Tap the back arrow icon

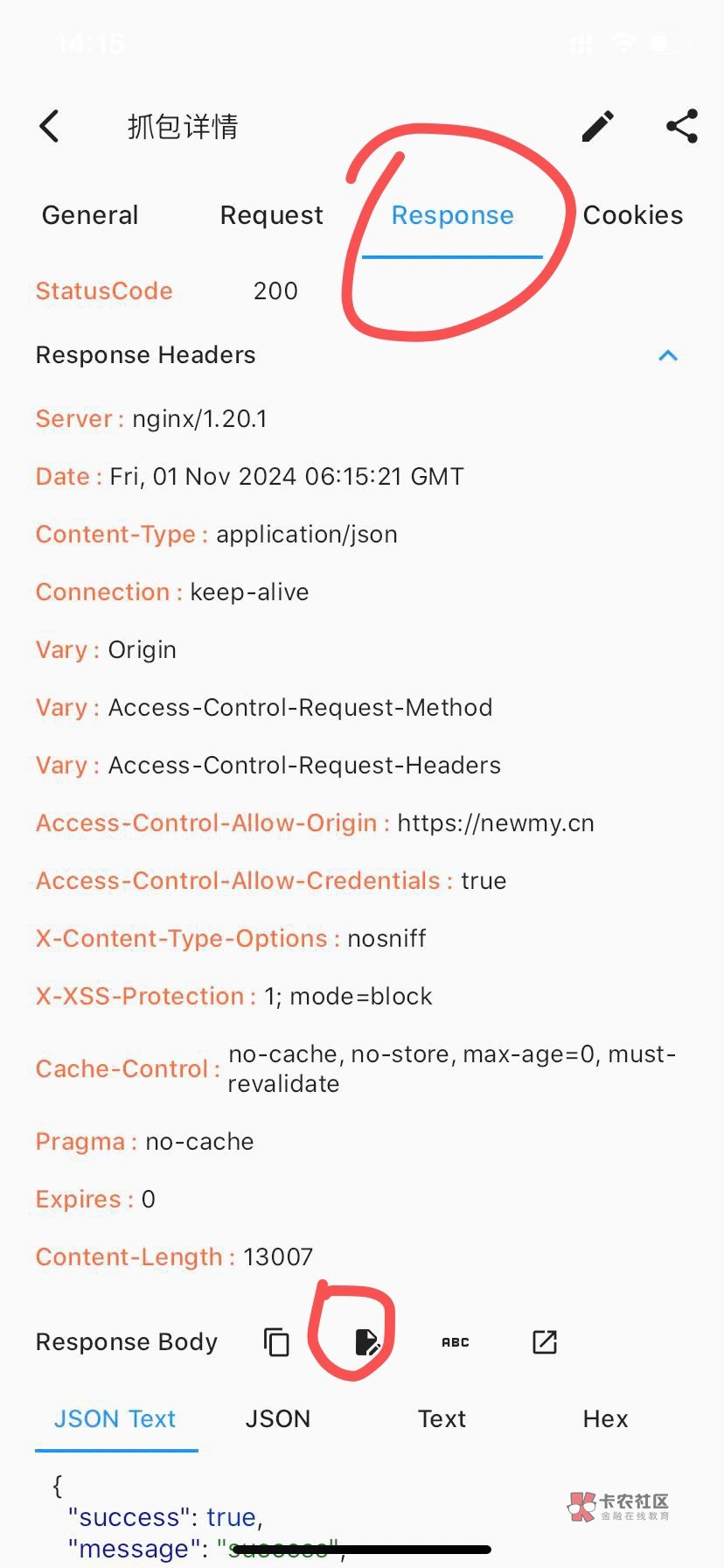[50, 126]
